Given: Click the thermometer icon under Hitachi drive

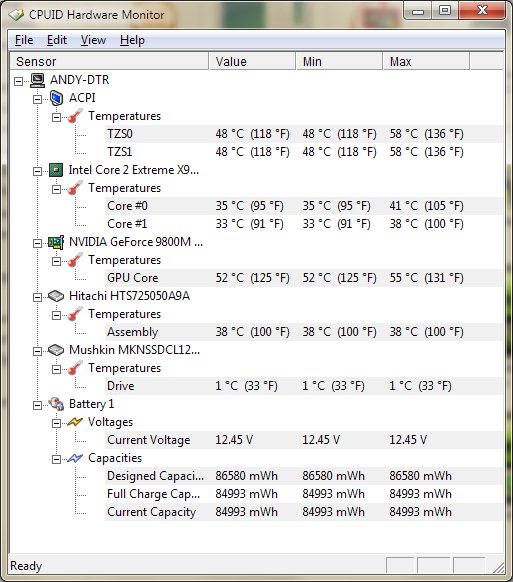Looking at the screenshot, I should tap(75, 314).
